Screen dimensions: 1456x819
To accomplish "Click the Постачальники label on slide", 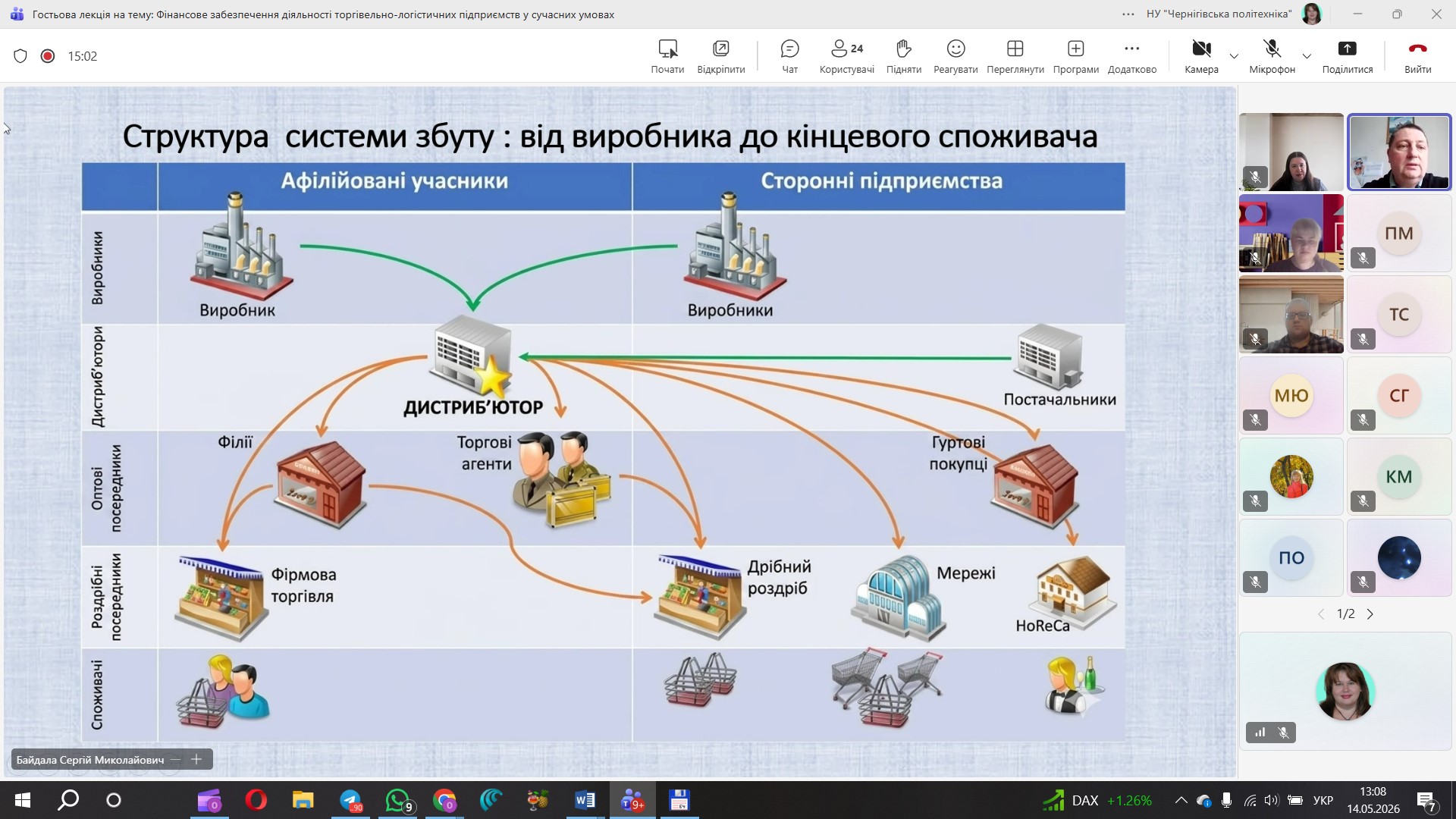I will point(1059,400).
